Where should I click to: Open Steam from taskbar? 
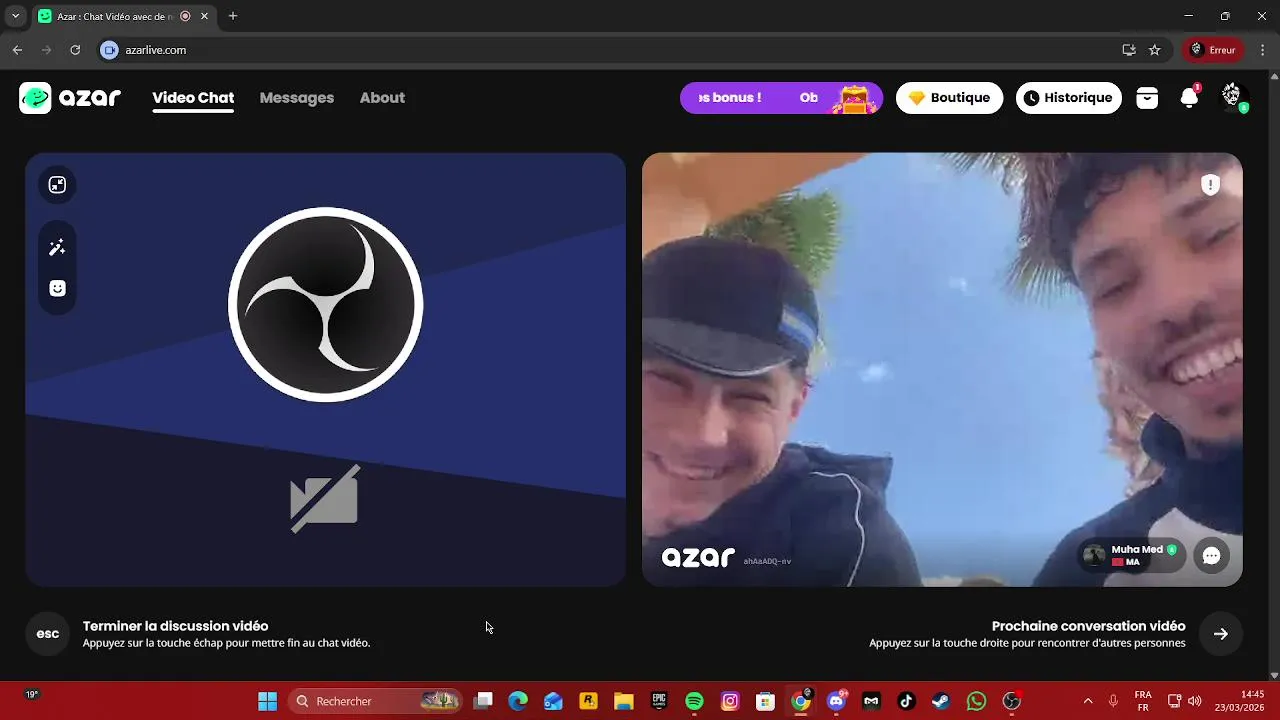coord(941,701)
